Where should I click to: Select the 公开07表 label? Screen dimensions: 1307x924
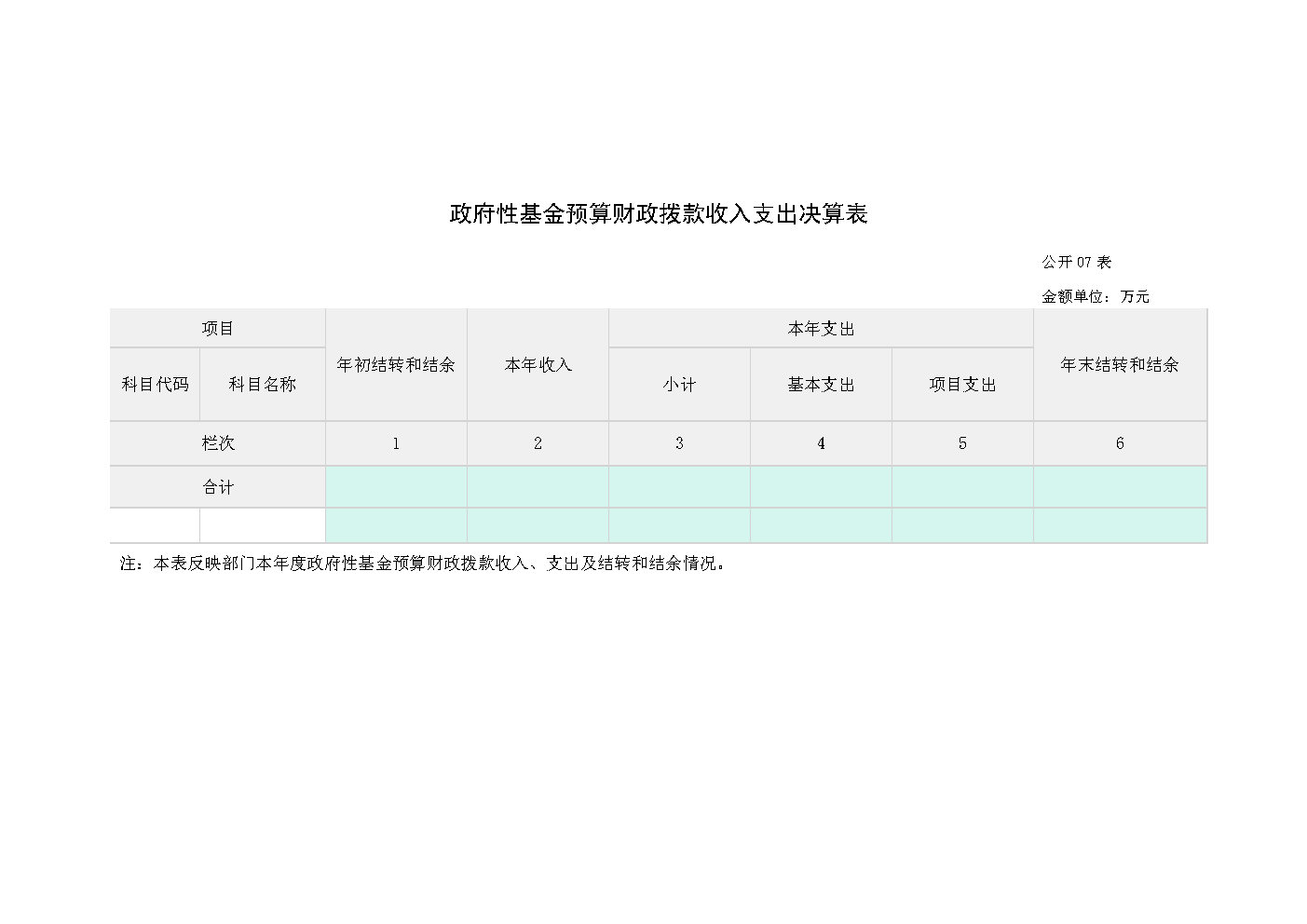[x=1076, y=262]
